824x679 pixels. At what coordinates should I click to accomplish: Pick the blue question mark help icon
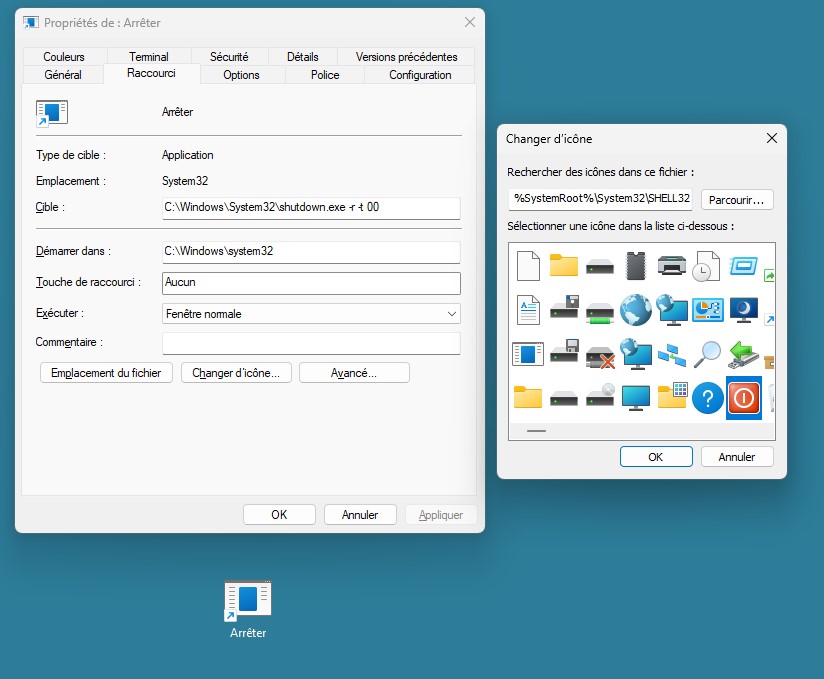click(707, 398)
